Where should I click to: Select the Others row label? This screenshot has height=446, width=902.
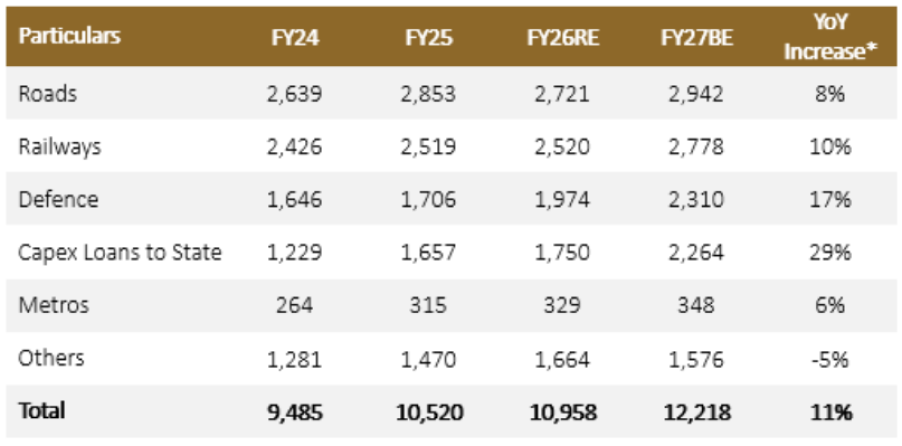click(51, 358)
